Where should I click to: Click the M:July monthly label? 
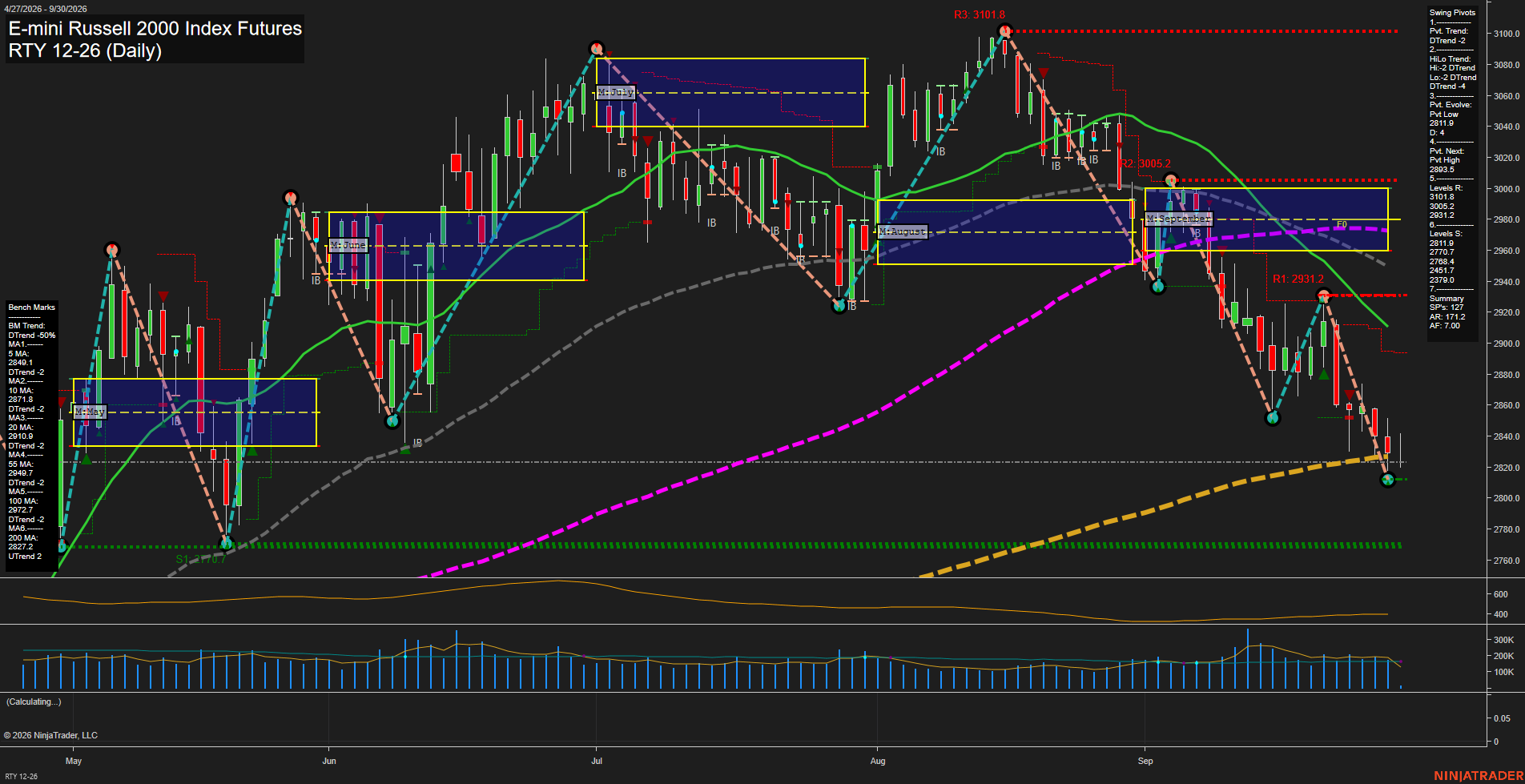[616, 92]
